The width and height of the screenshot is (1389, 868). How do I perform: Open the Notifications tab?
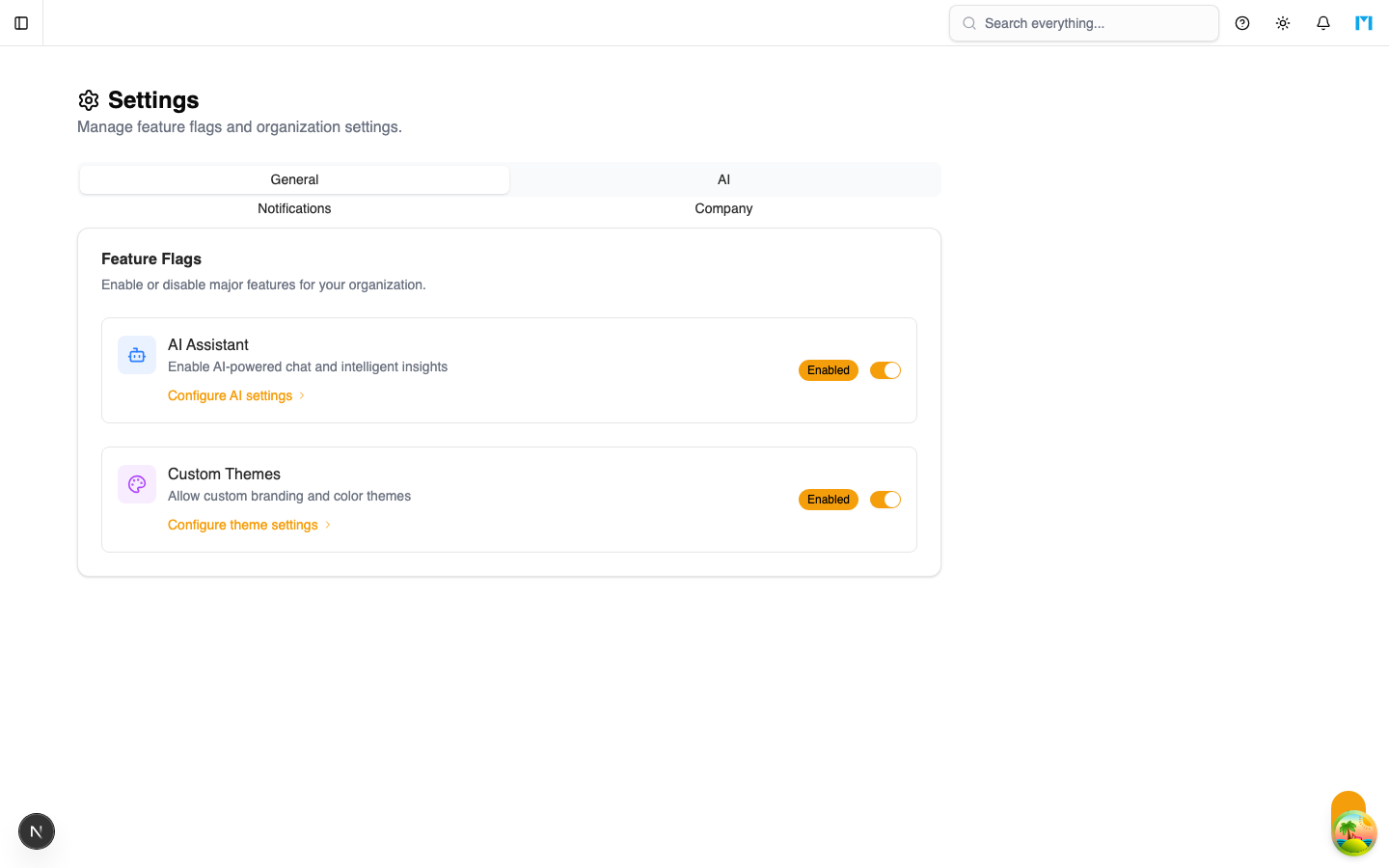pos(294,208)
